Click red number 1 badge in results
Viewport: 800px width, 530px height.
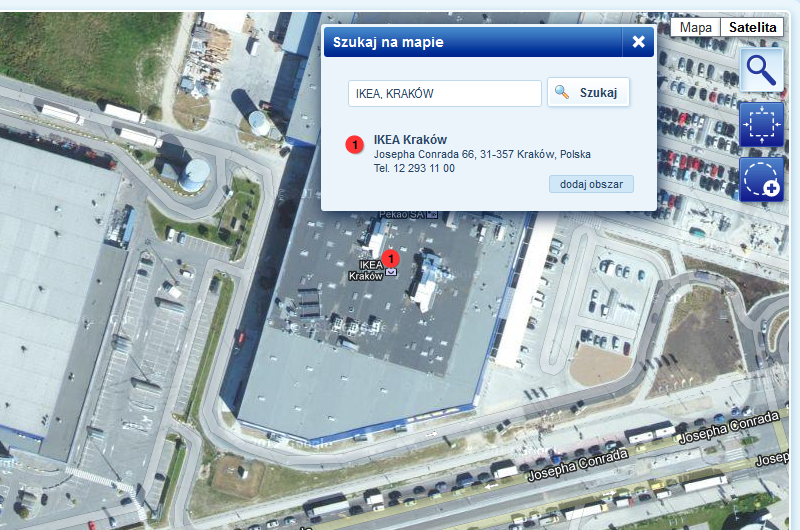click(x=355, y=145)
